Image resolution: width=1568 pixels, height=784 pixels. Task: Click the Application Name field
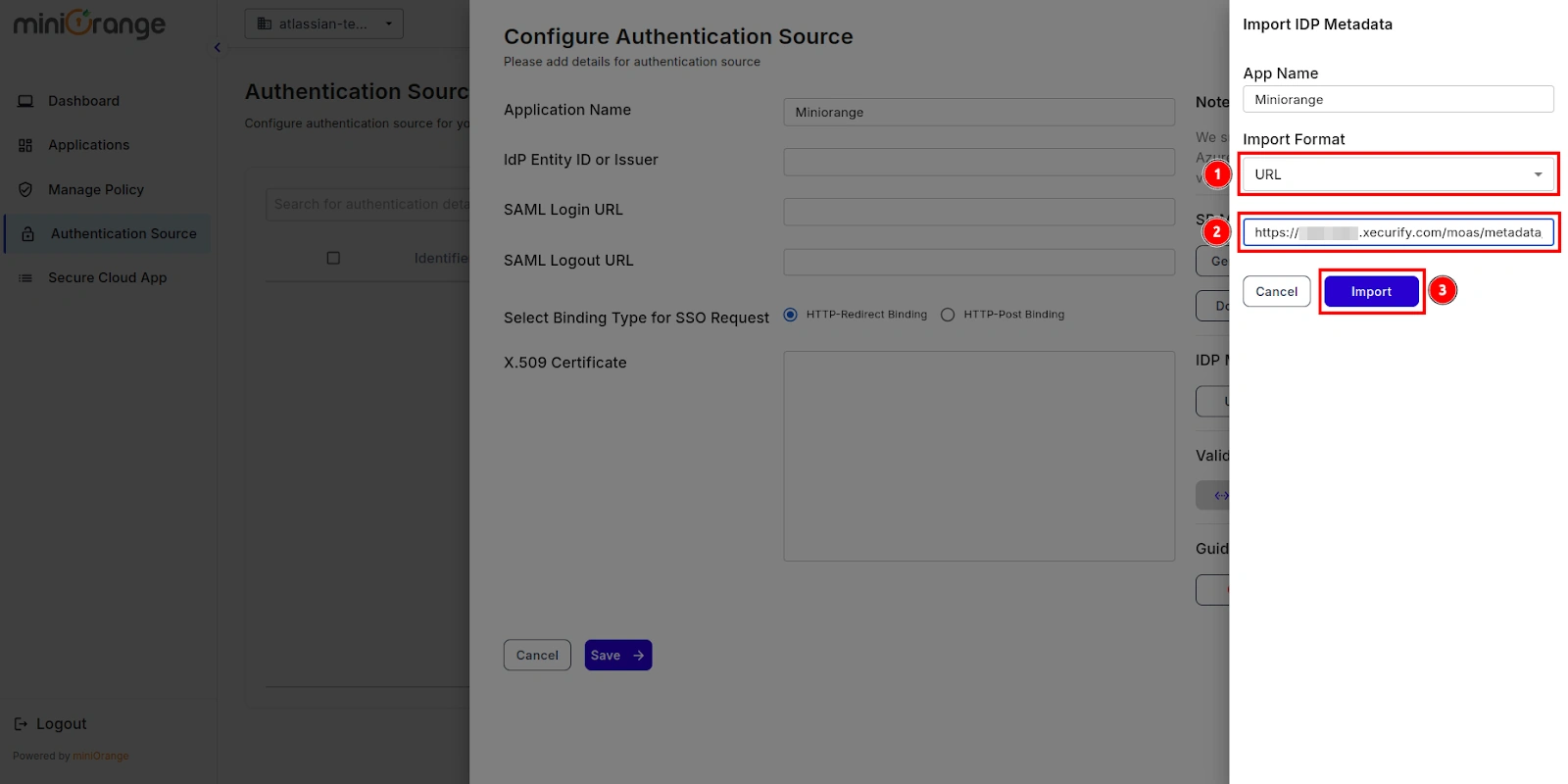click(x=979, y=112)
